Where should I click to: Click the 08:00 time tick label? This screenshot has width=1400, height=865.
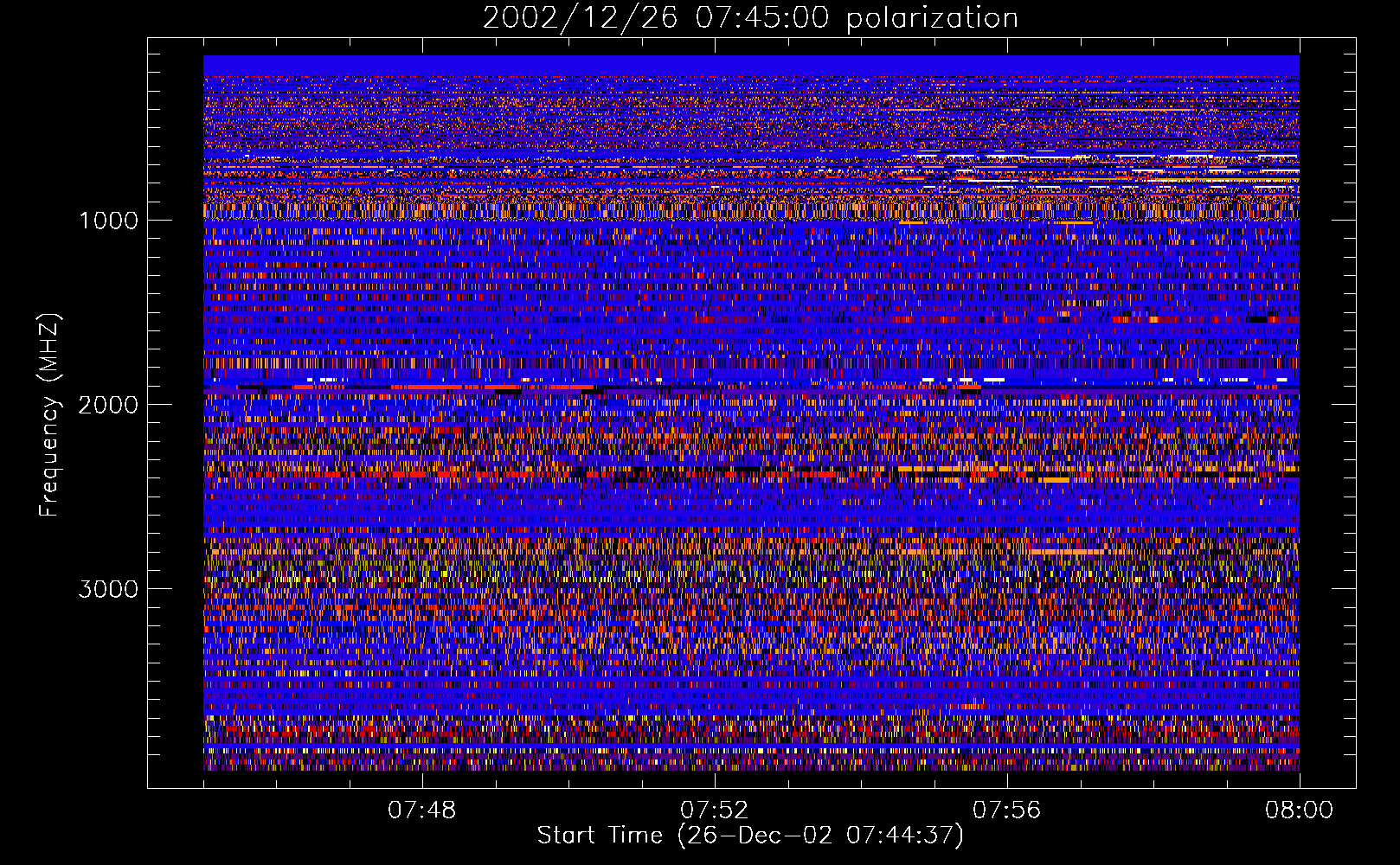point(1300,811)
